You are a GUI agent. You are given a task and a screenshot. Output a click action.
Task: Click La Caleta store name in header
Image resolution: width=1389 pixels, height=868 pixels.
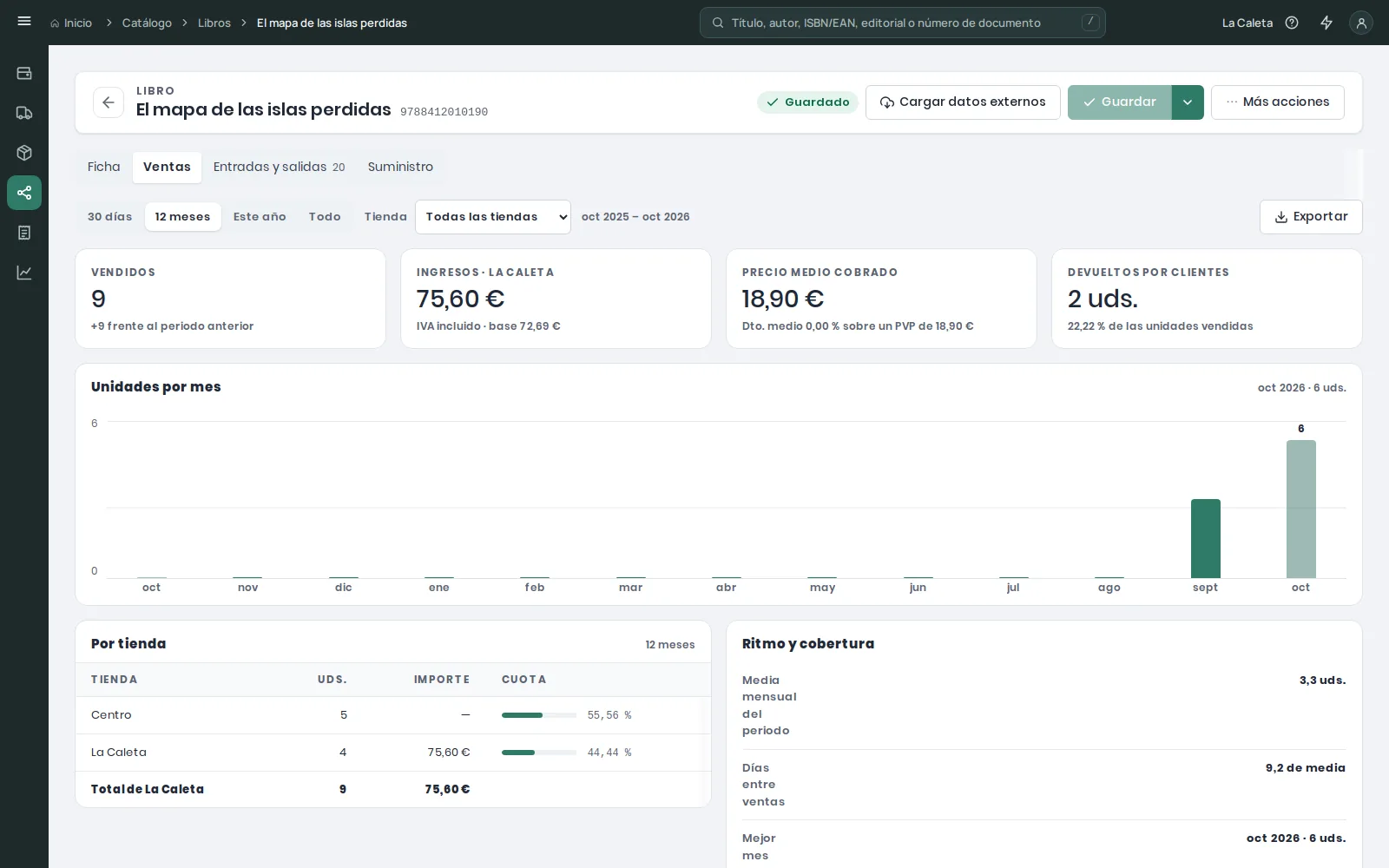pos(1247,23)
